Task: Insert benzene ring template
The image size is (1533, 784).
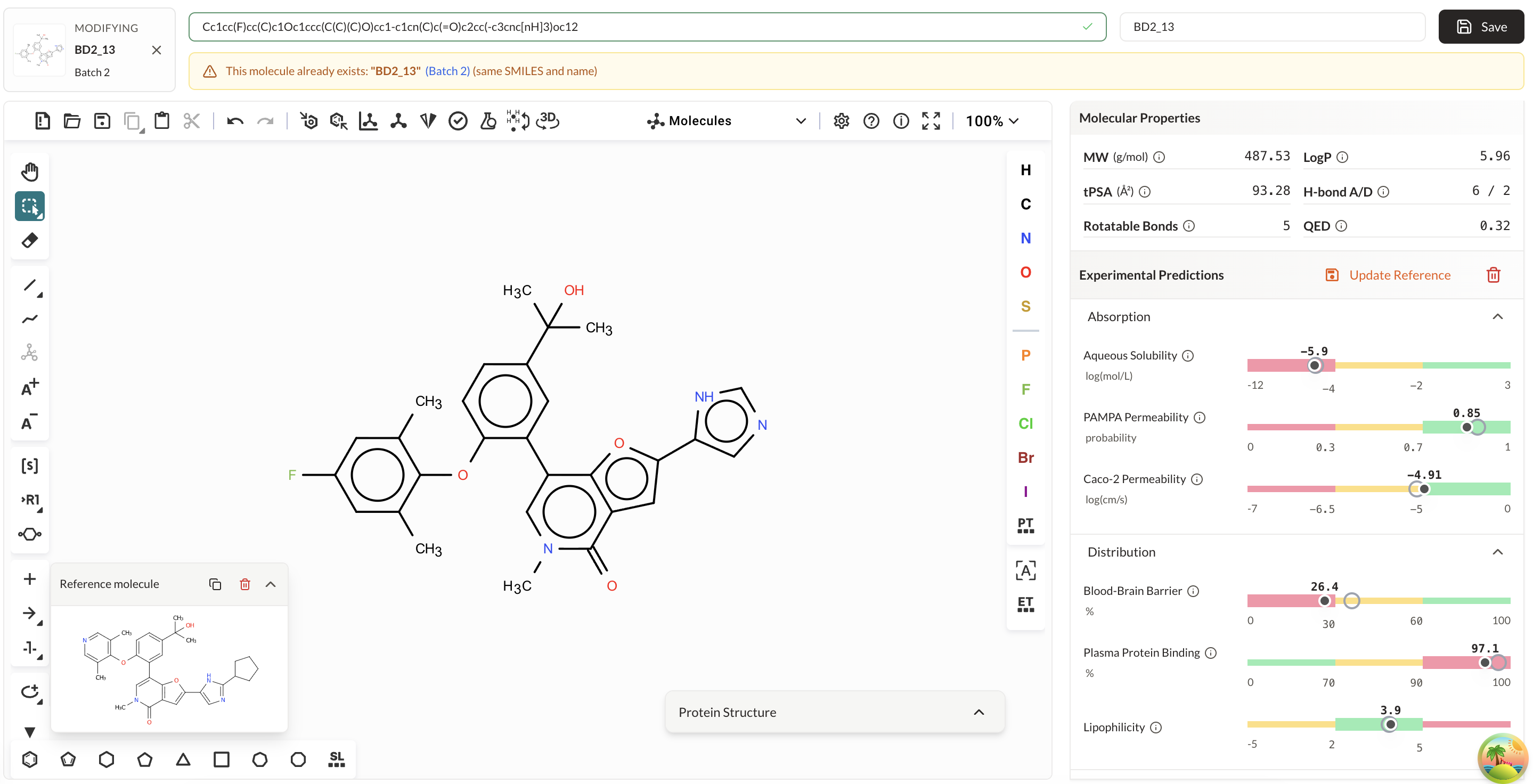Action: (30, 759)
